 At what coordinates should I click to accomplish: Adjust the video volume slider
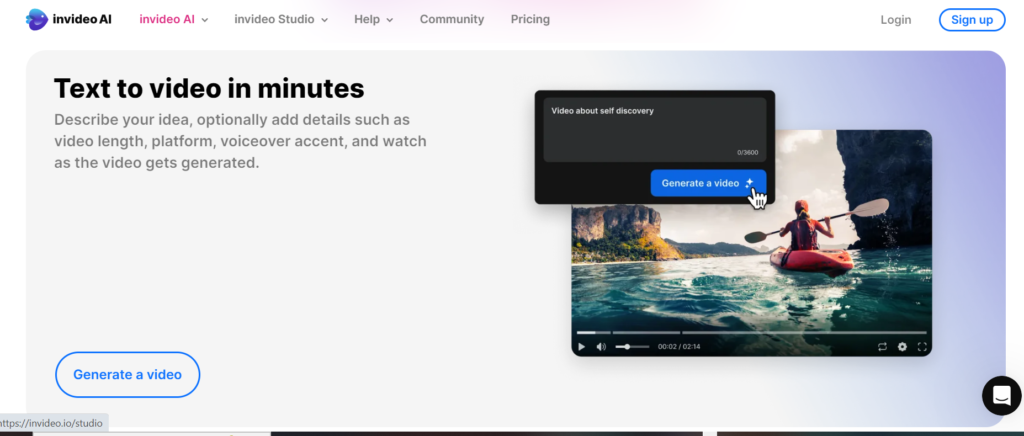pos(632,347)
